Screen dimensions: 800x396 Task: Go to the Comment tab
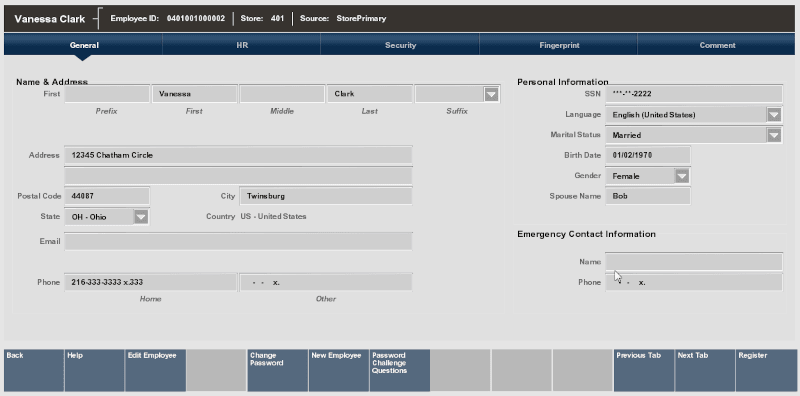coord(717,45)
